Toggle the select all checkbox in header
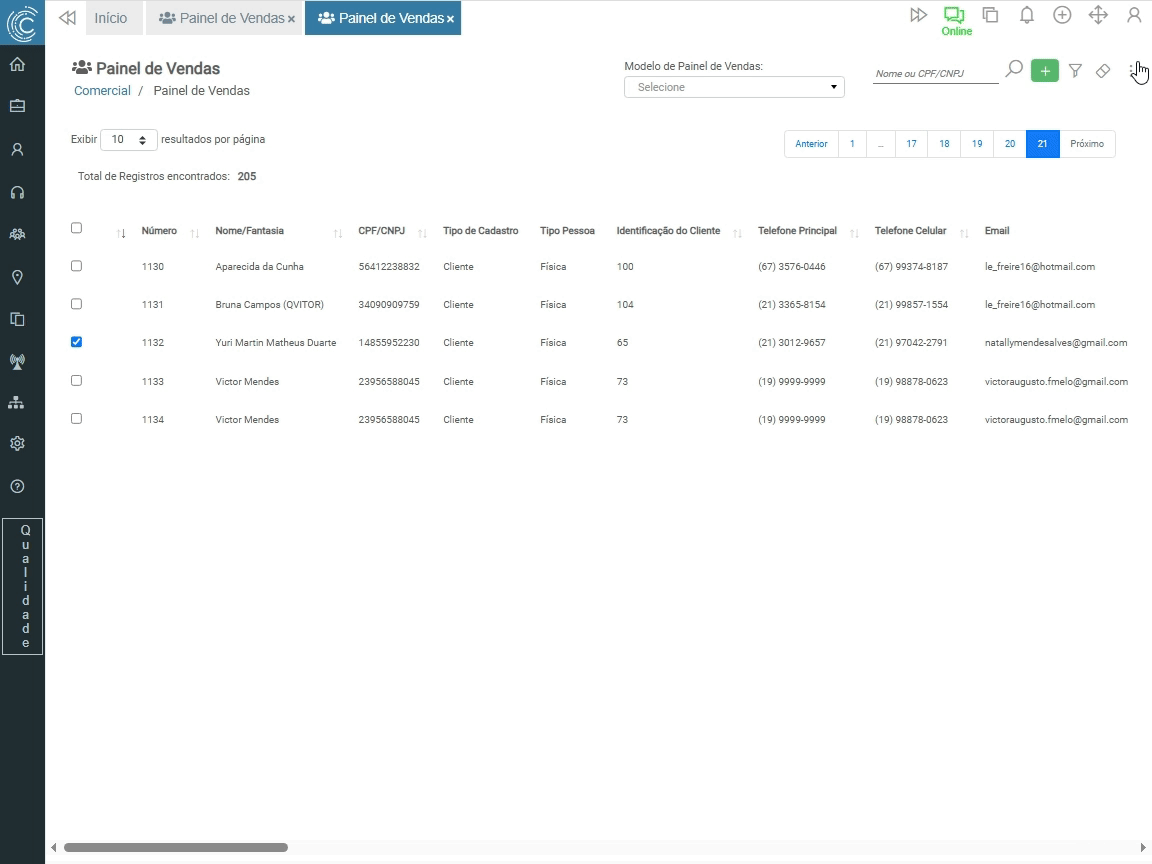Image resolution: width=1152 pixels, height=864 pixels. pos(76,228)
